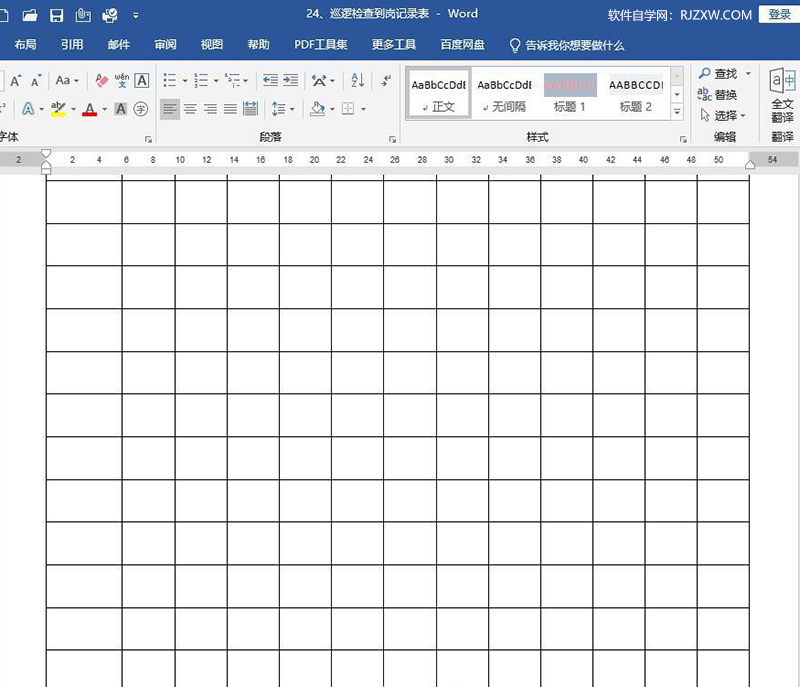Click right indent marker on ruler

pyautogui.click(x=749, y=164)
